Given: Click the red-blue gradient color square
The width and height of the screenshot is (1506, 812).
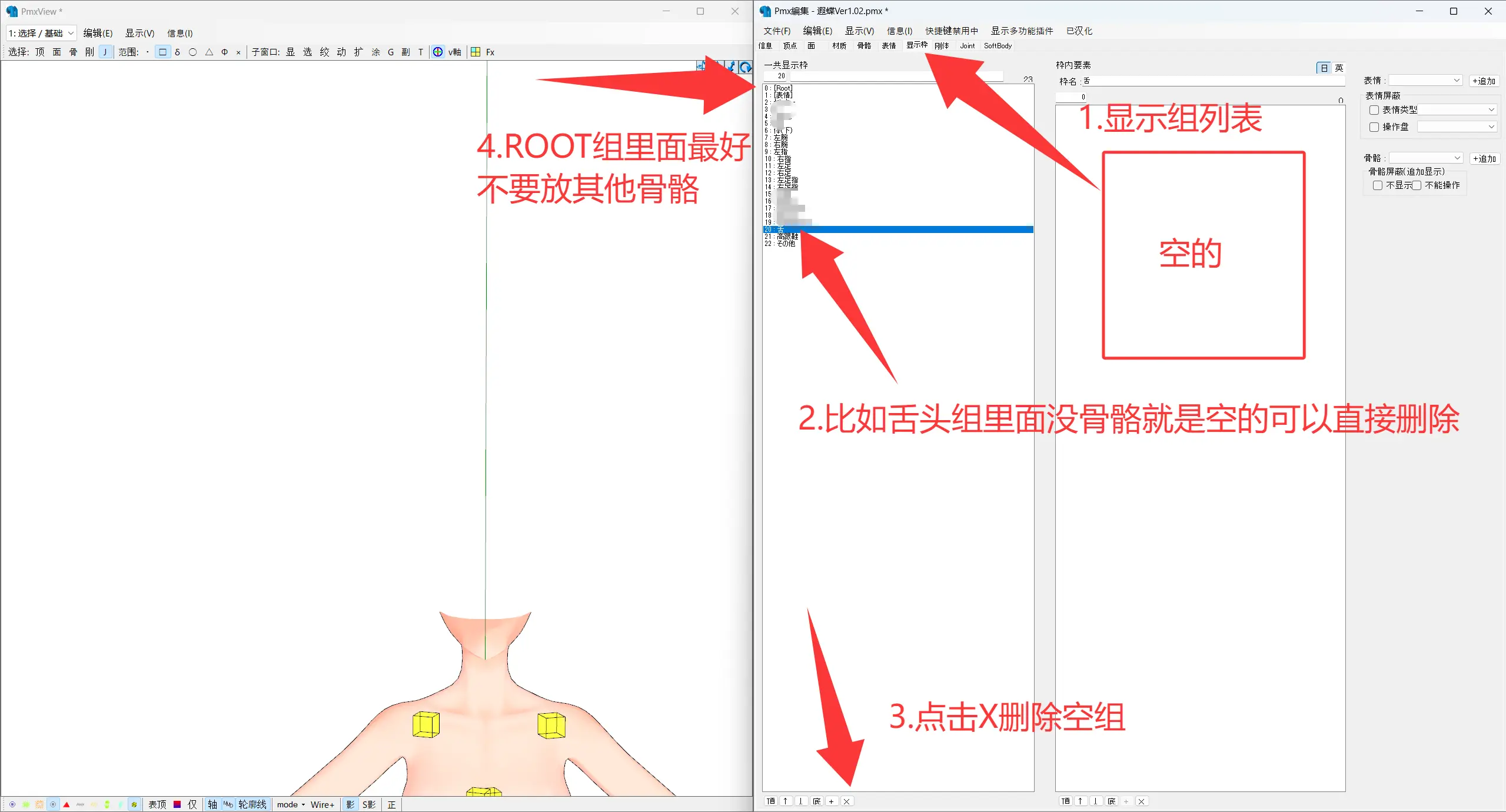Looking at the screenshot, I should click(x=177, y=804).
